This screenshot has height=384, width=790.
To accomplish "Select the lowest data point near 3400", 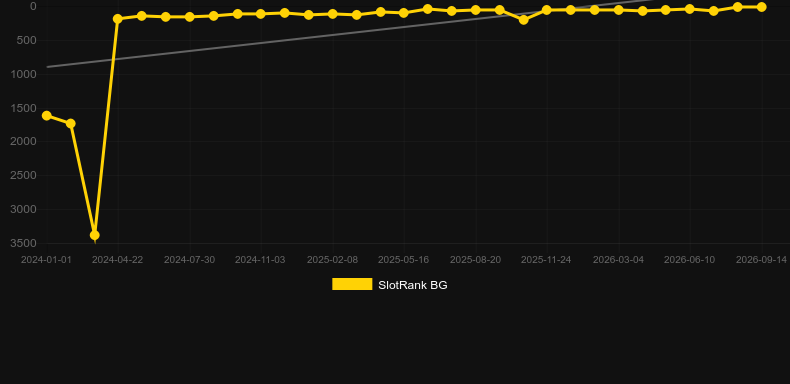I will (94, 235).
